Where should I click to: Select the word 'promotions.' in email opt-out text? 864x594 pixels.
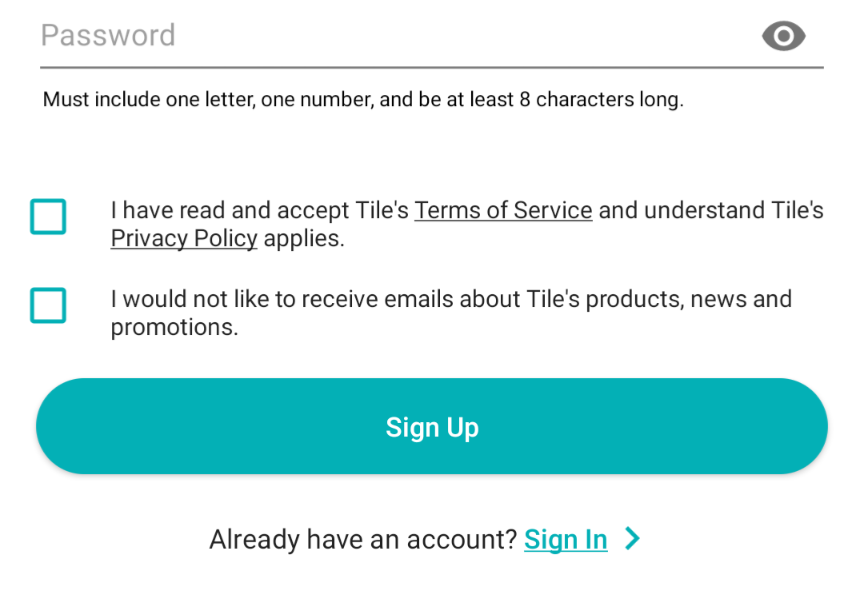pyautogui.click(x=174, y=327)
